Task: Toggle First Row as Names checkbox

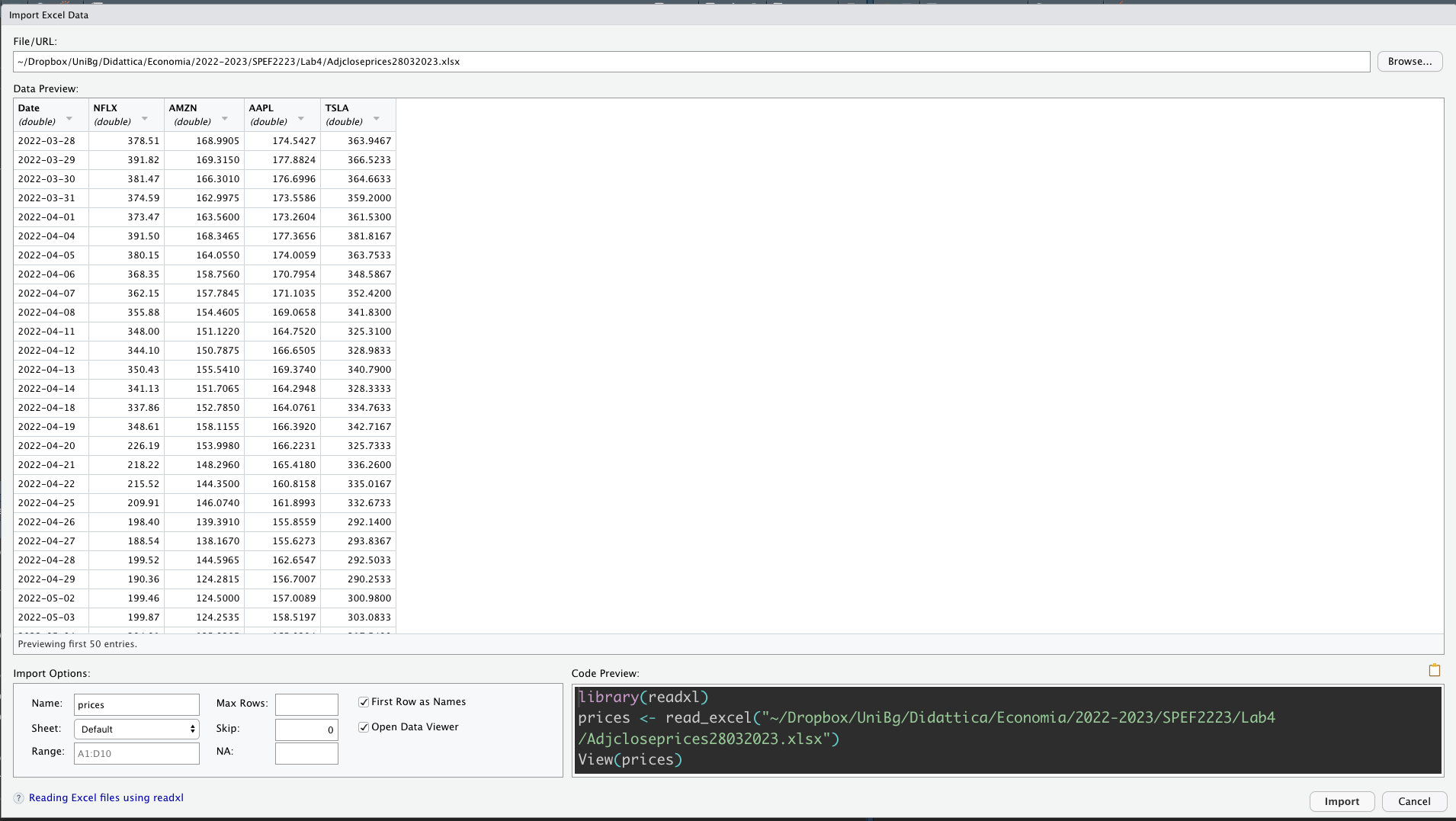Action: (364, 702)
